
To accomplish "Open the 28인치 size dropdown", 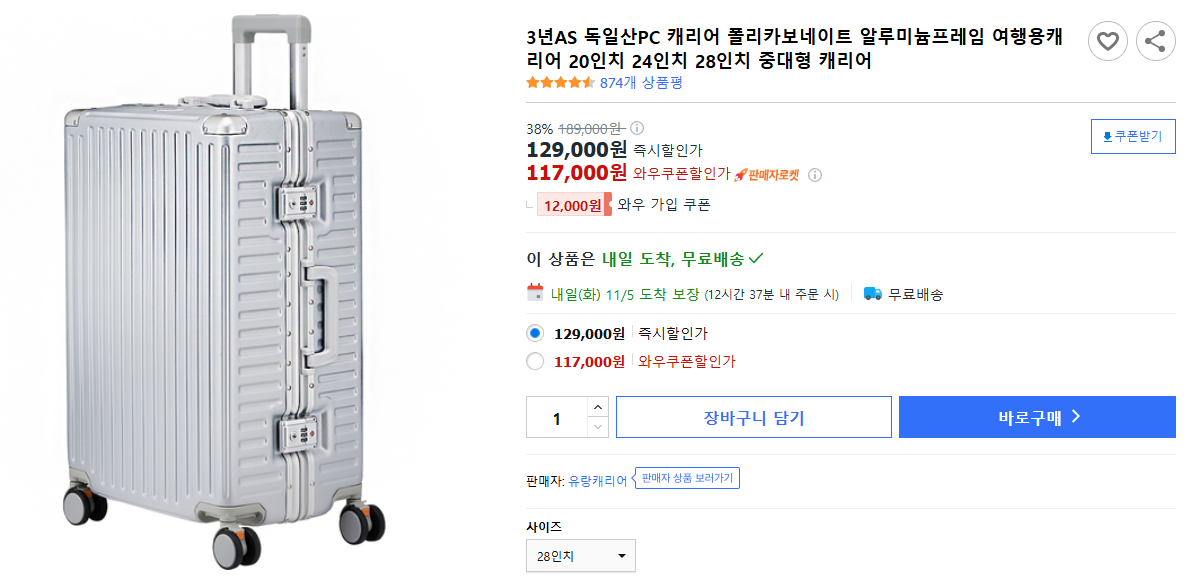I will coord(580,555).
